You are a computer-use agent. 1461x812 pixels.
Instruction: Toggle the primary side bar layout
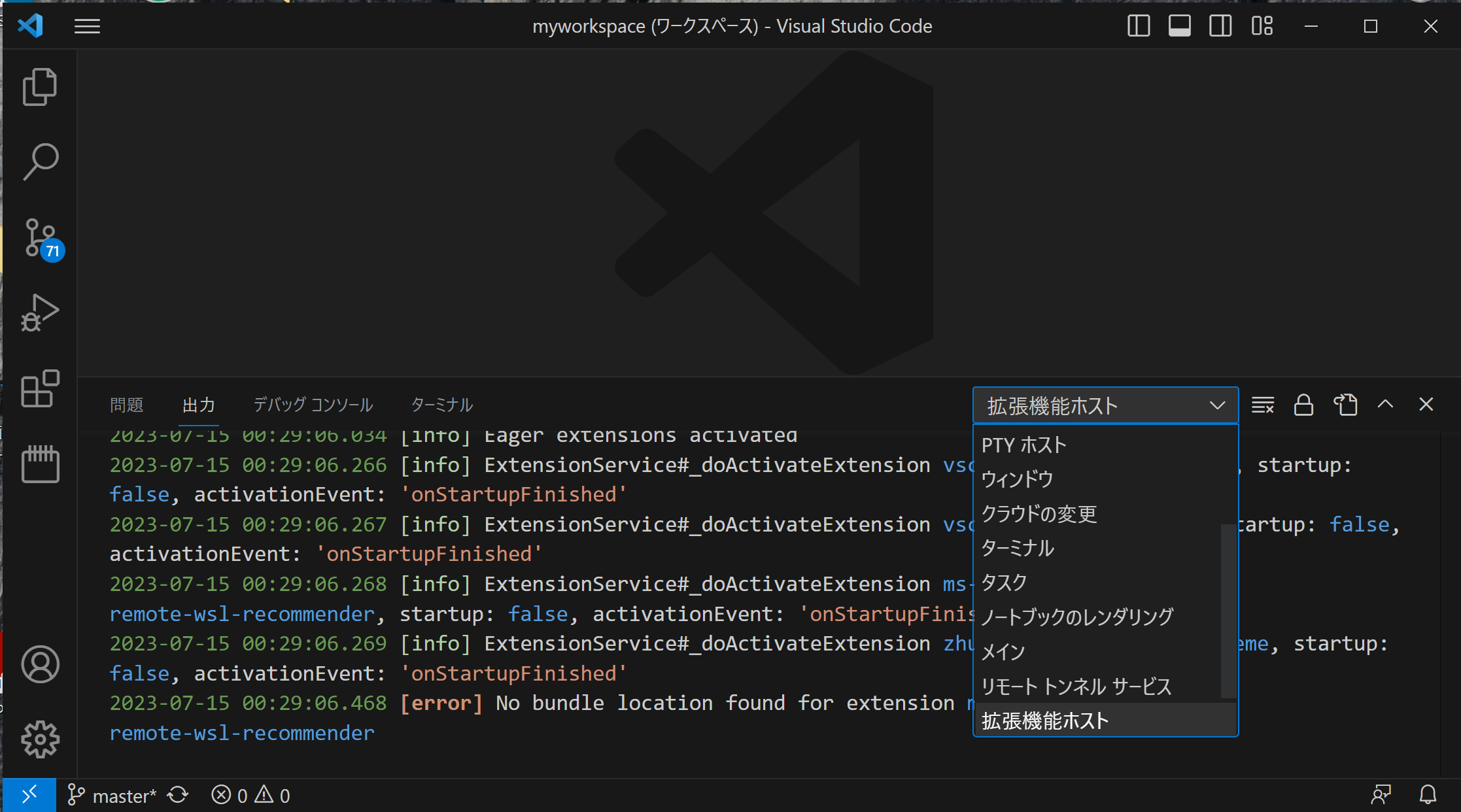coord(1139,26)
